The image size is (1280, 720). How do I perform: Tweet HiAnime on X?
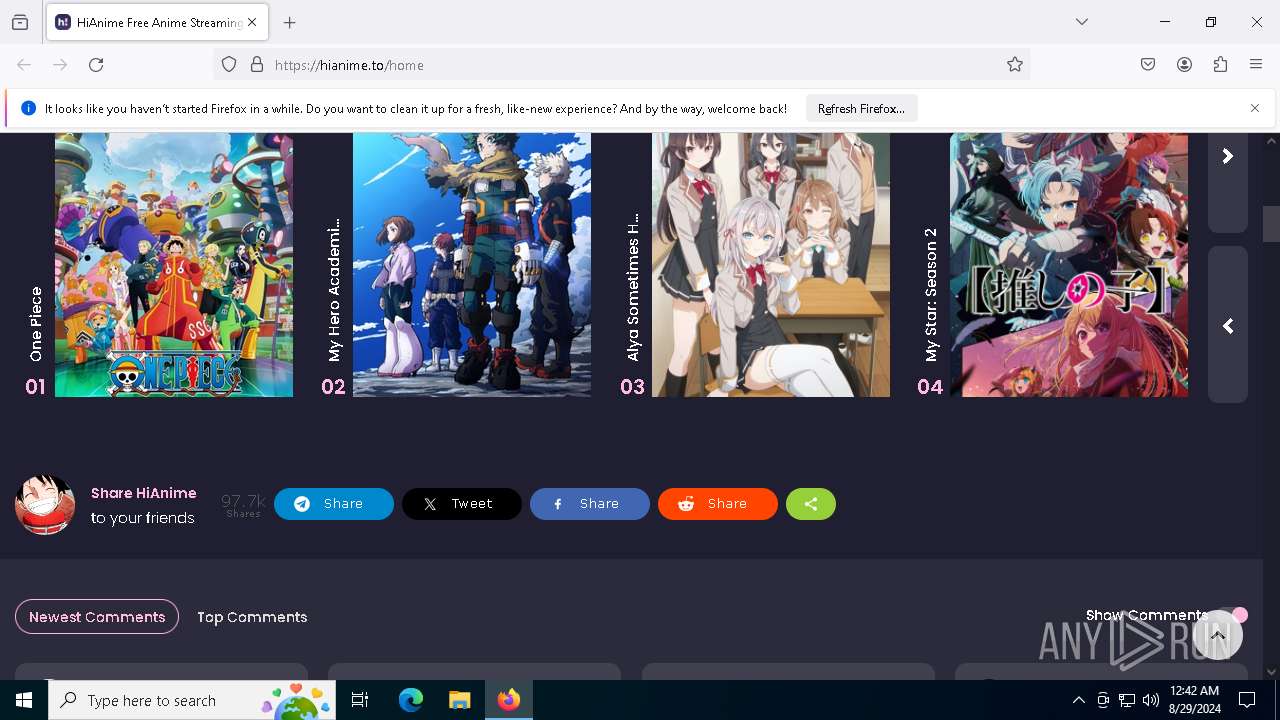coord(462,504)
